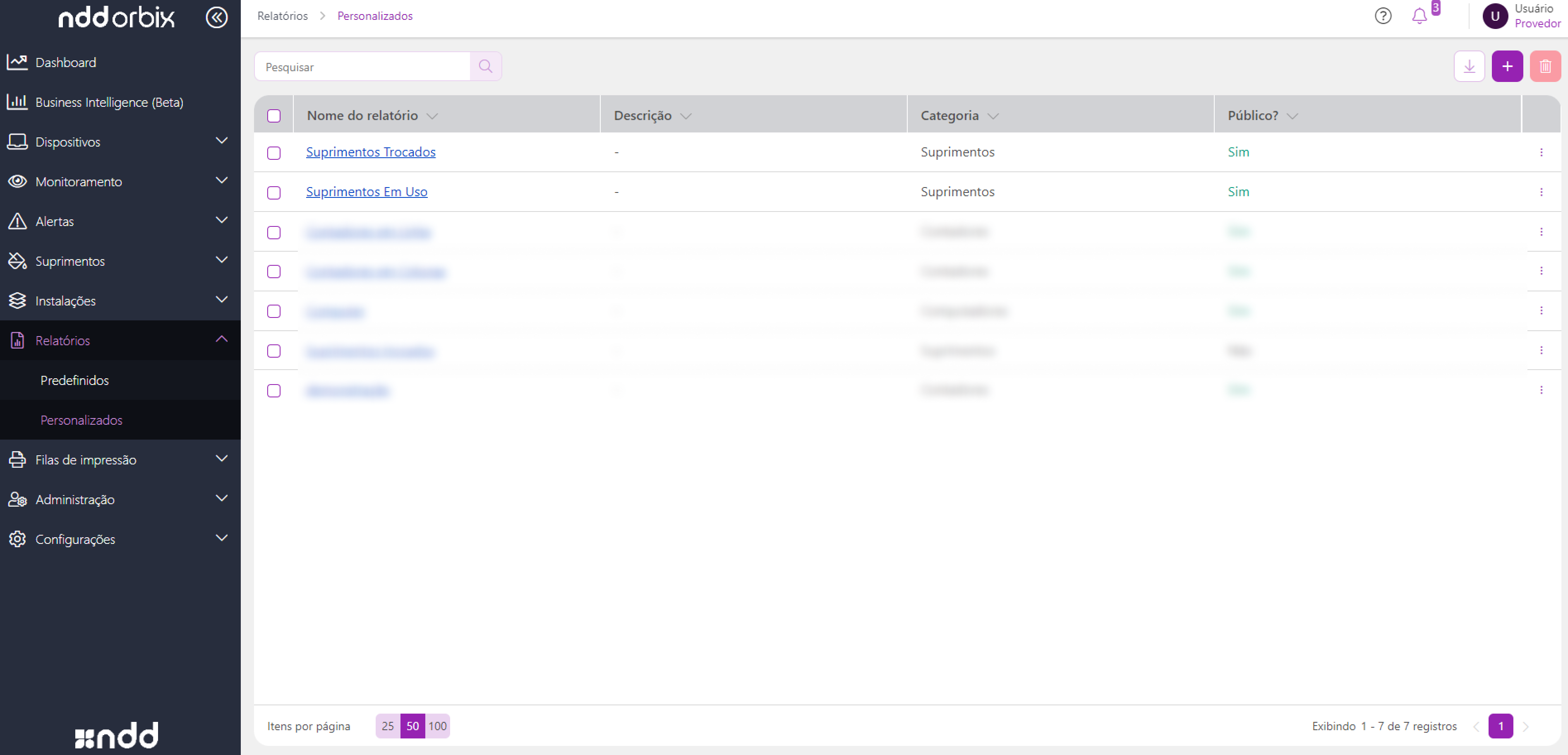Check the Suprimentos Em Uso row checkbox
Image resolution: width=1568 pixels, height=755 pixels.
click(274, 192)
